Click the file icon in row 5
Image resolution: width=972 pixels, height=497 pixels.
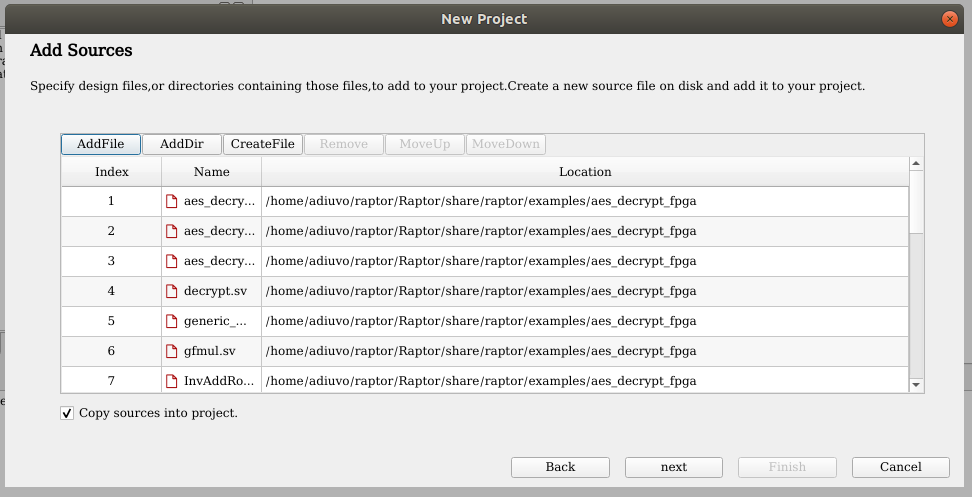pyautogui.click(x=172, y=321)
